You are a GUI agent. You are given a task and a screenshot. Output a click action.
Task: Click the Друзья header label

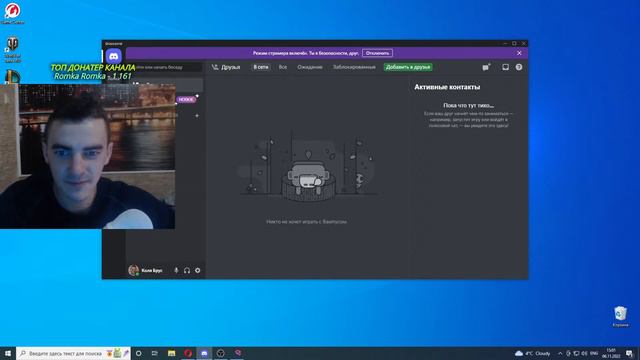pos(231,67)
